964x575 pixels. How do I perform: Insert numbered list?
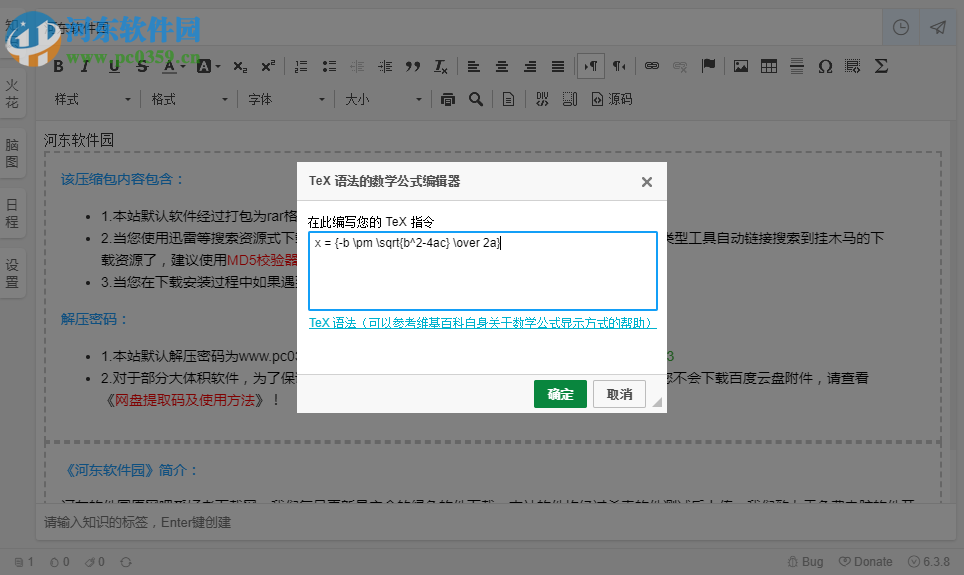301,66
